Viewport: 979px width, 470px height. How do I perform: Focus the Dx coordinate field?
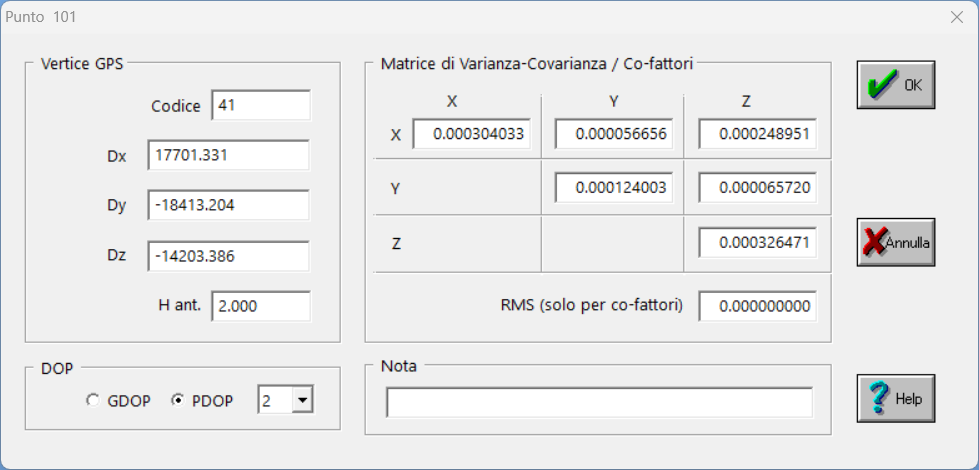point(228,155)
